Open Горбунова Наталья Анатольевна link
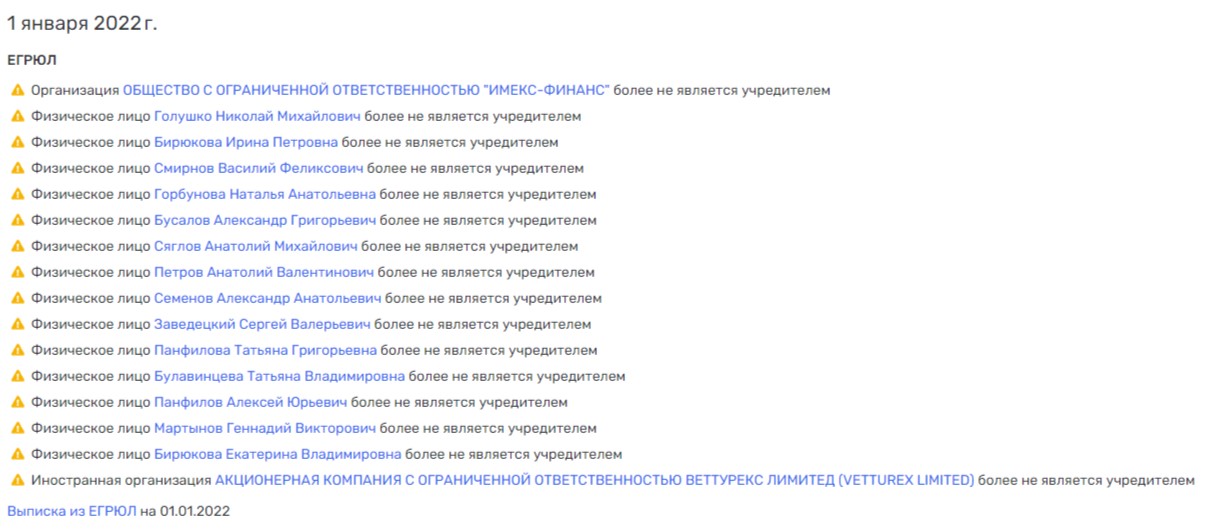1206x531 pixels. [265, 194]
